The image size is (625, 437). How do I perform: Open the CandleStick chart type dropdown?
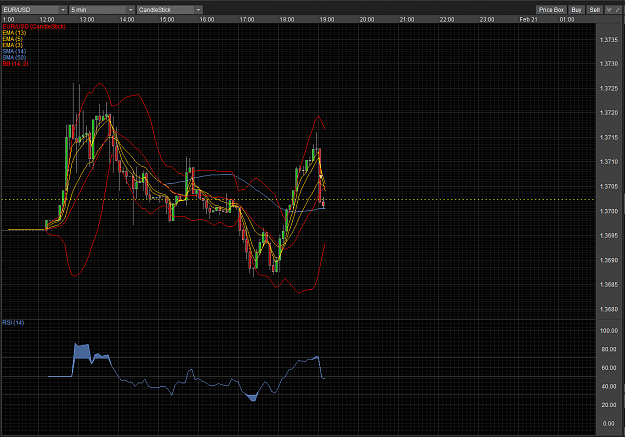pyautogui.click(x=170, y=10)
